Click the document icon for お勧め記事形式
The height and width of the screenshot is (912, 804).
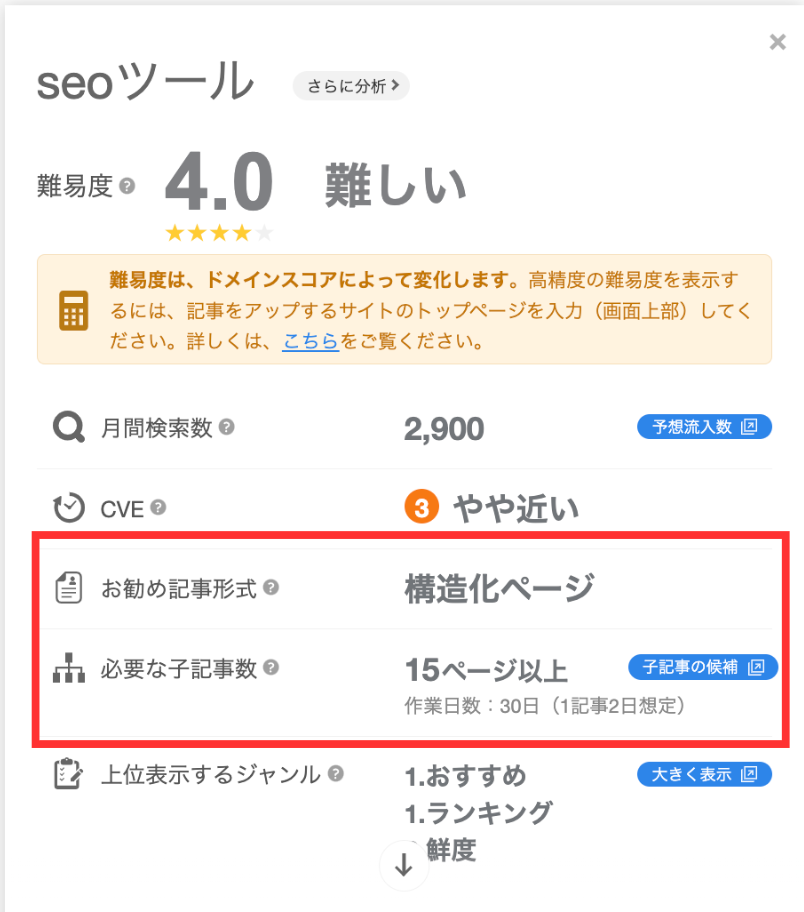coord(67,589)
